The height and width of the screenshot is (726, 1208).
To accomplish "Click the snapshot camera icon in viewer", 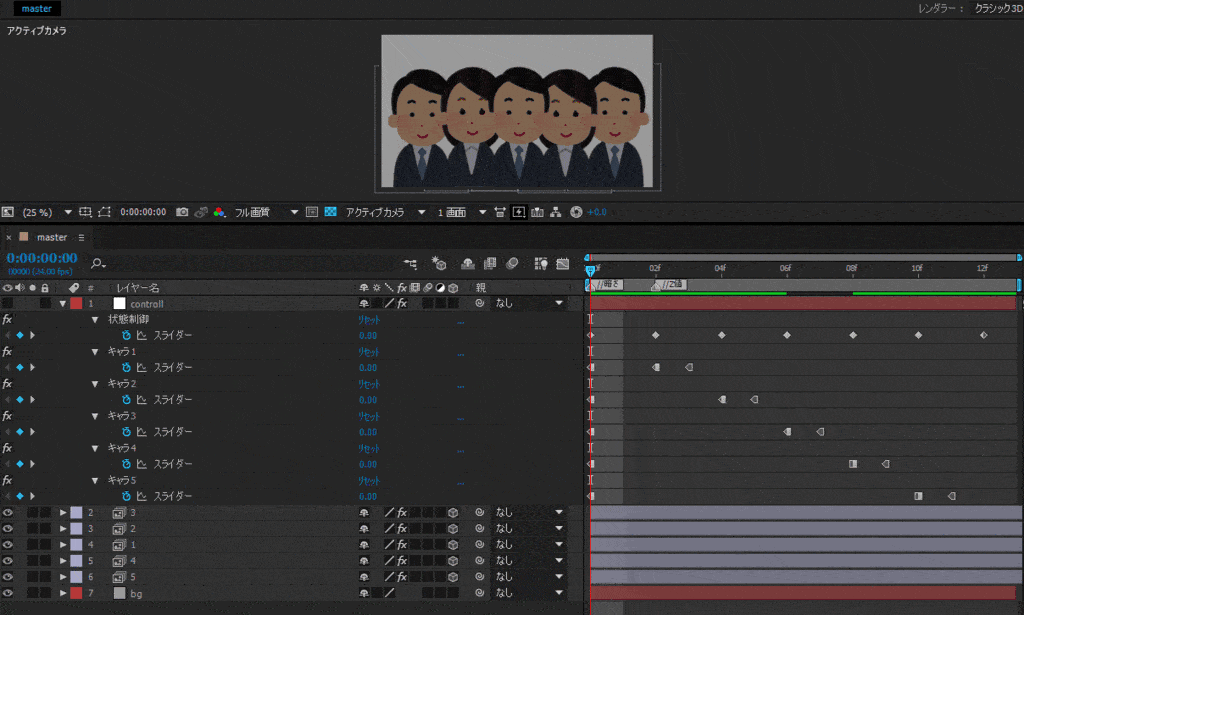I will pyautogui.click(x=182, y=212).
